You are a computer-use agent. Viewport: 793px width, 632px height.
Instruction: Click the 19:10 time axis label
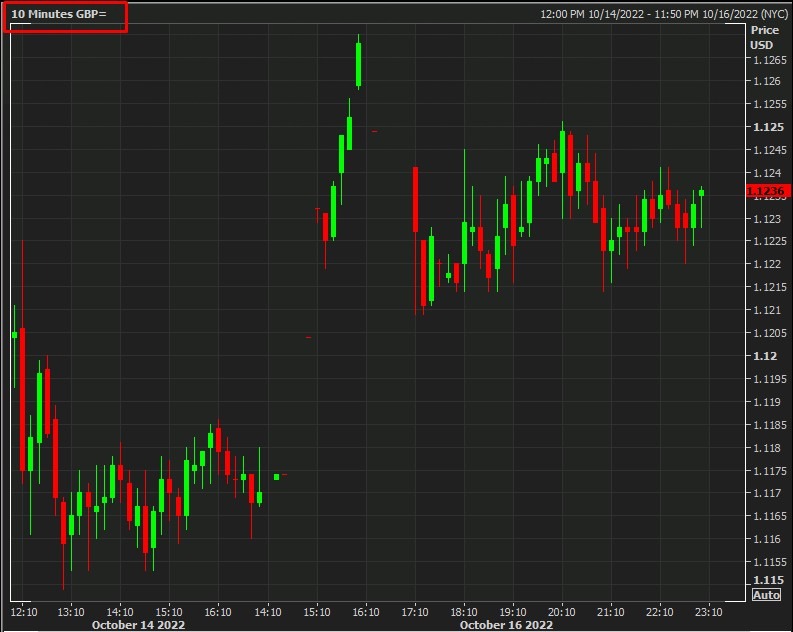tap(513, 612)
